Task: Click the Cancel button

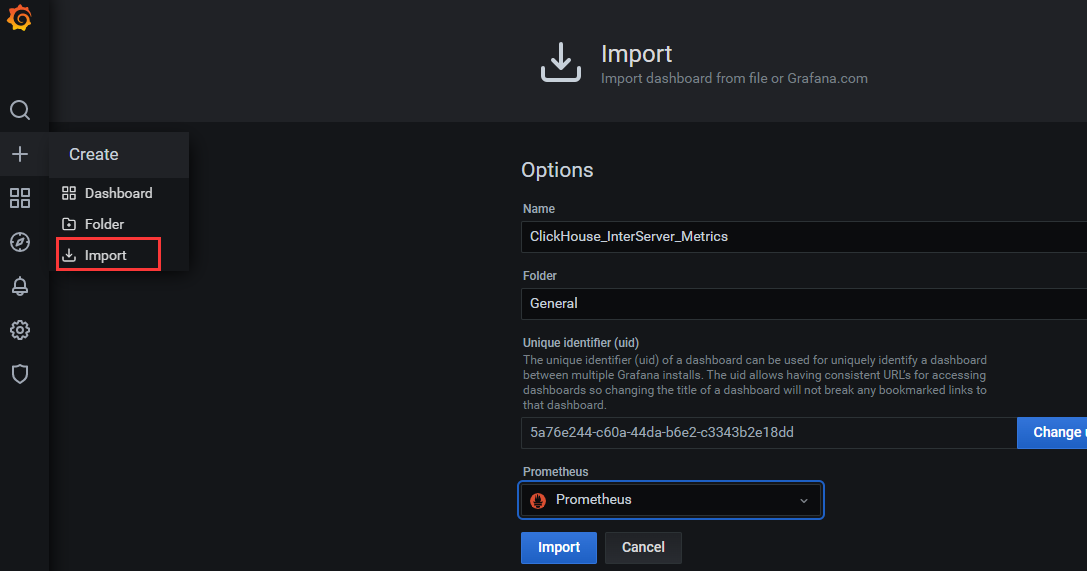Action: coord(643,547)
